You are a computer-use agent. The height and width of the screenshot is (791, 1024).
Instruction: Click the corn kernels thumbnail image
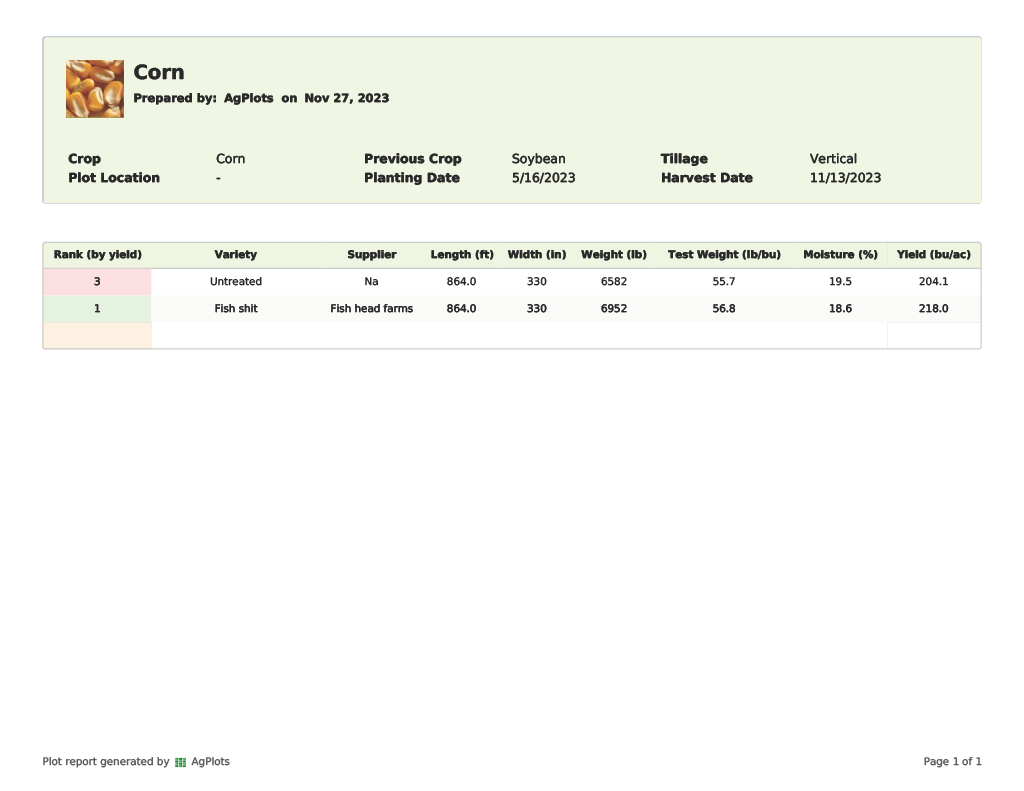pos(95,89)
